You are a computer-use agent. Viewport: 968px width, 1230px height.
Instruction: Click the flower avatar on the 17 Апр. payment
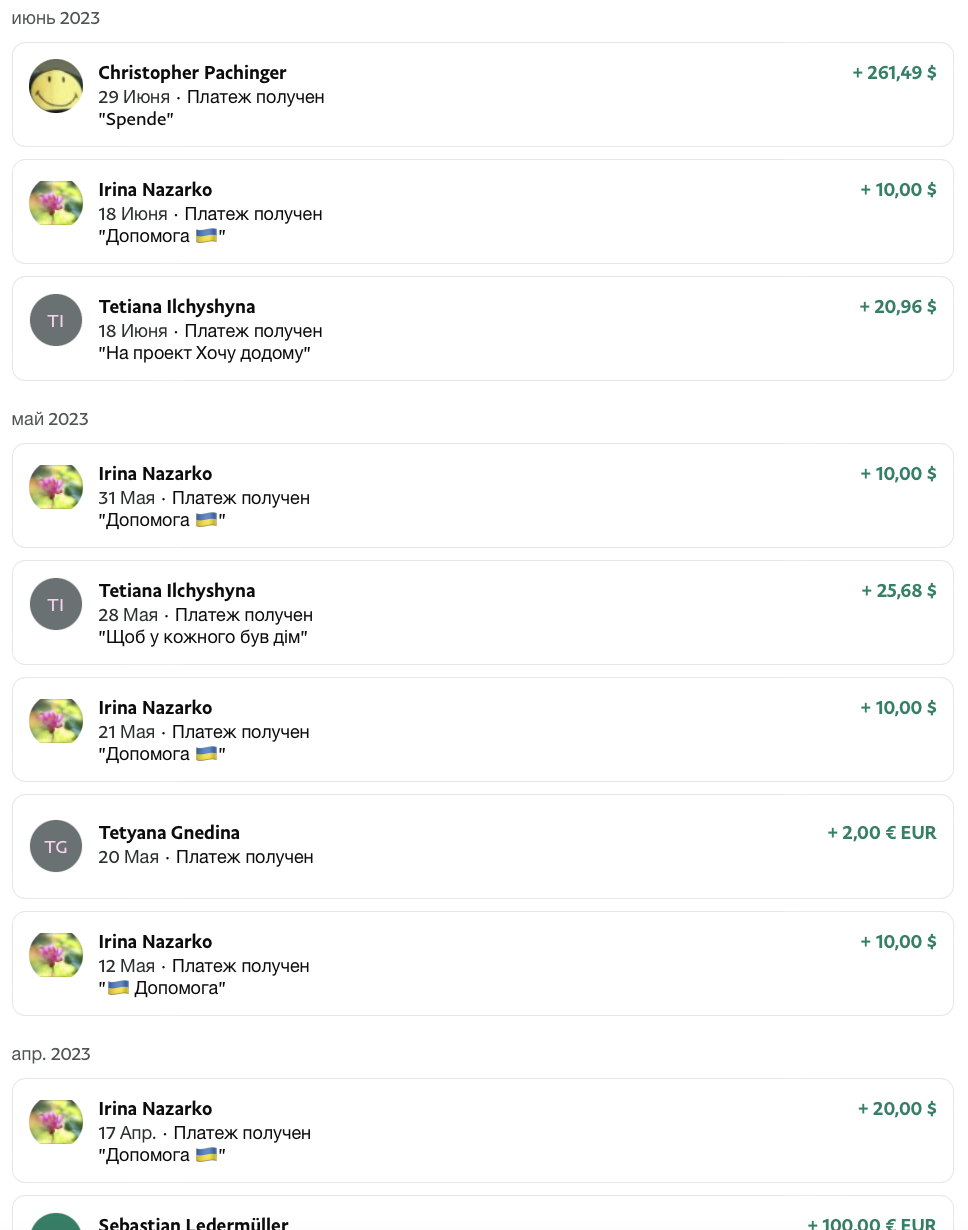[x=56, y=1122]
